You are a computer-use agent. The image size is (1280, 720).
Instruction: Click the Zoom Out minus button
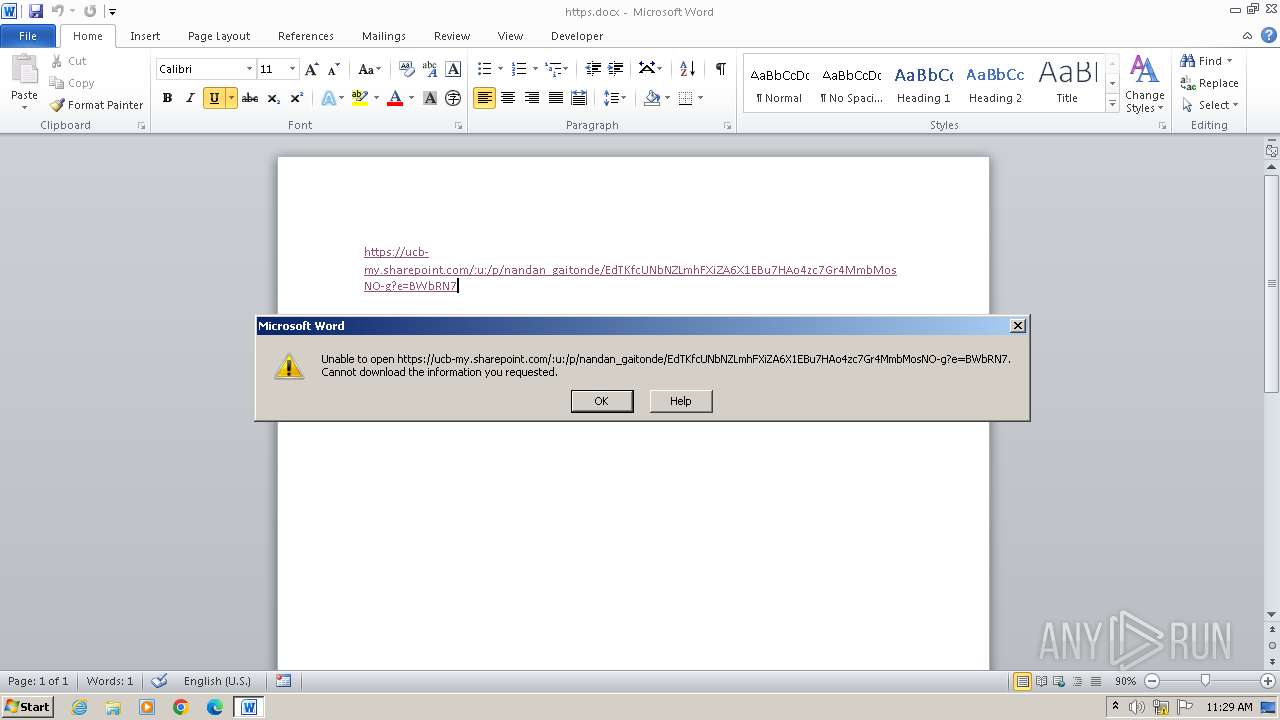click(1151, 681)
